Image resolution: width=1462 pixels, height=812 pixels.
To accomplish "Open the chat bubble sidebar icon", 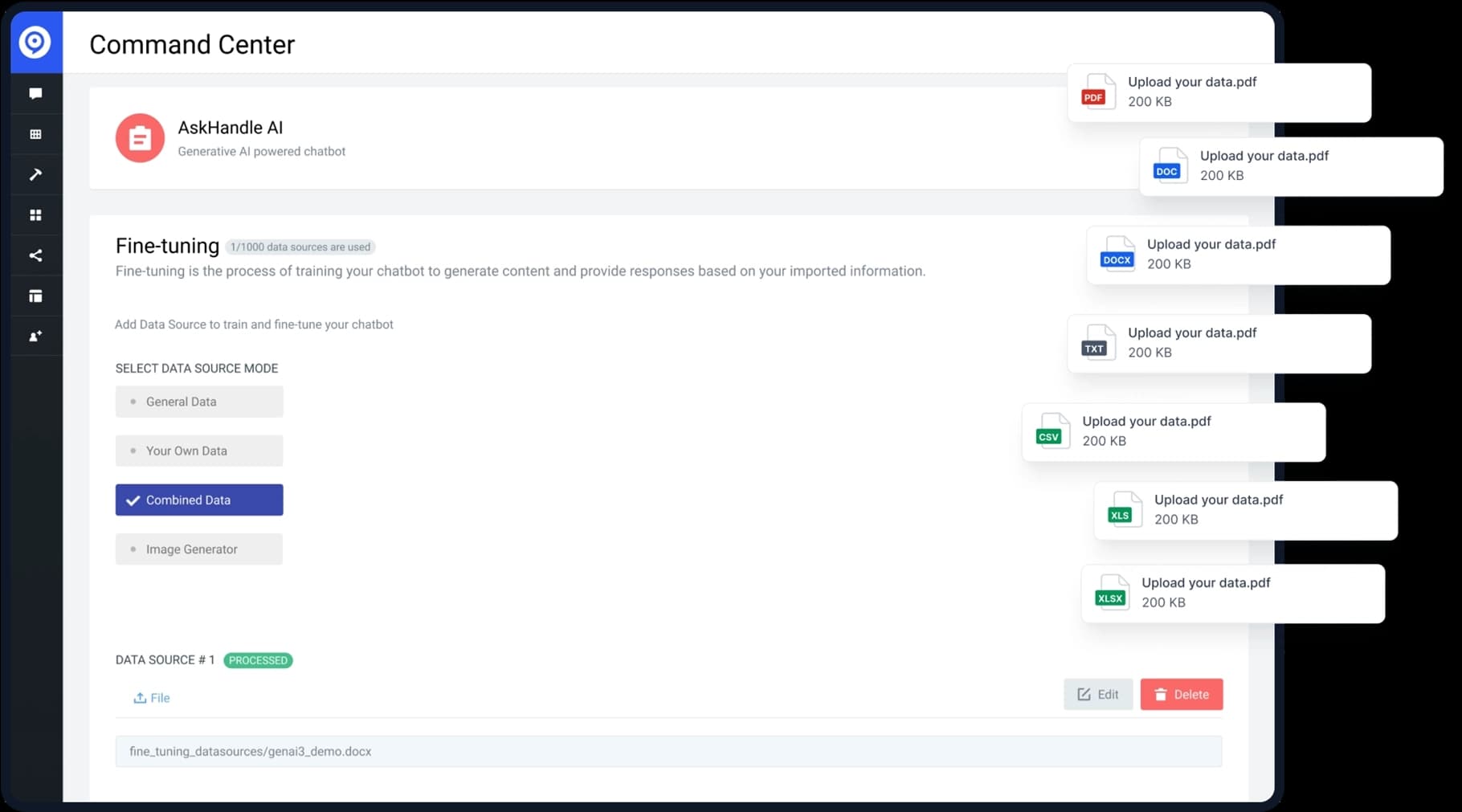I will pyautogui.click(x=35, y=94).
